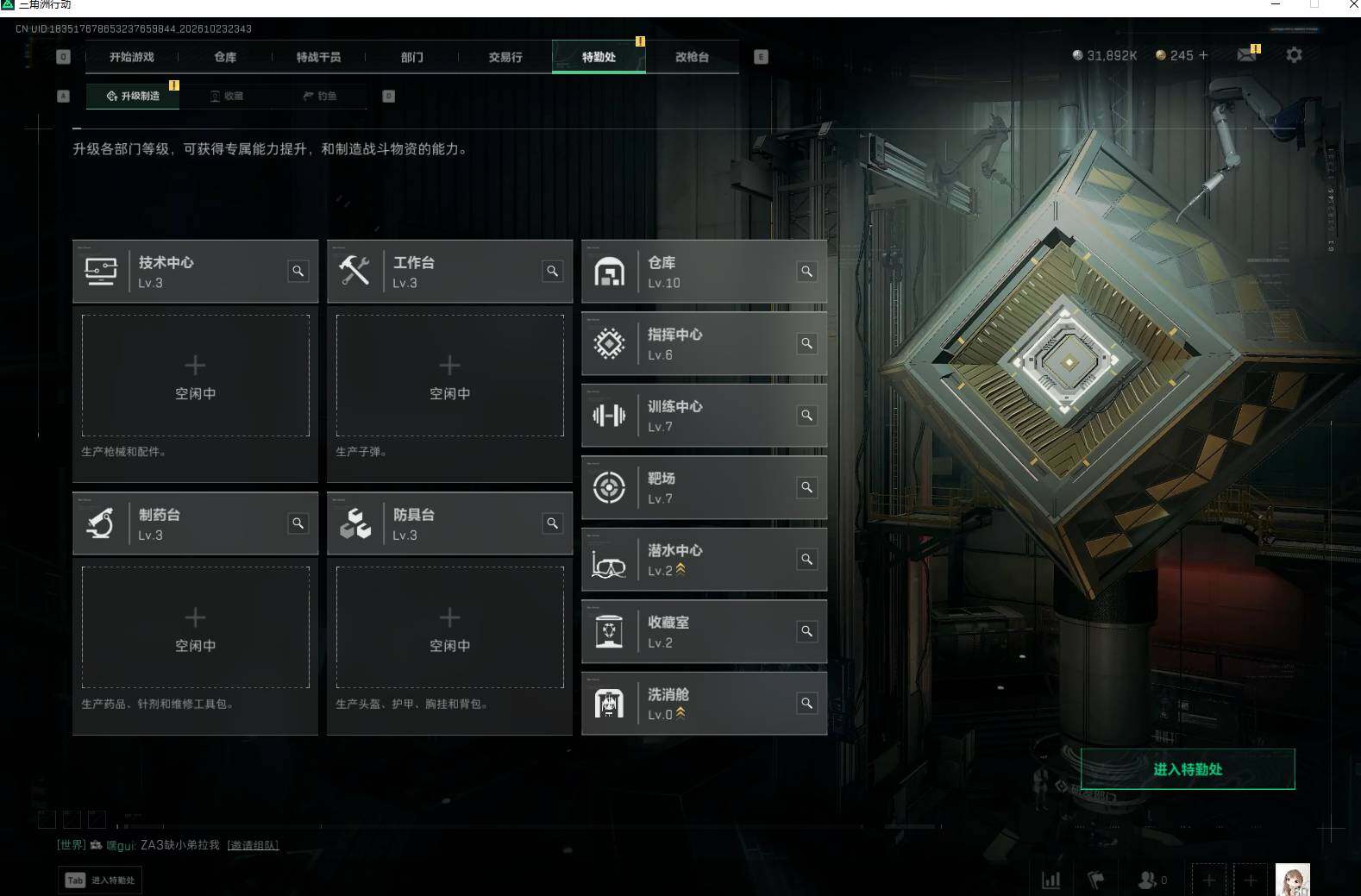The height and width of the screenshot is (896, 1361).
Task: Click magnifier on 技术中心 card
Action: point(298,272)
